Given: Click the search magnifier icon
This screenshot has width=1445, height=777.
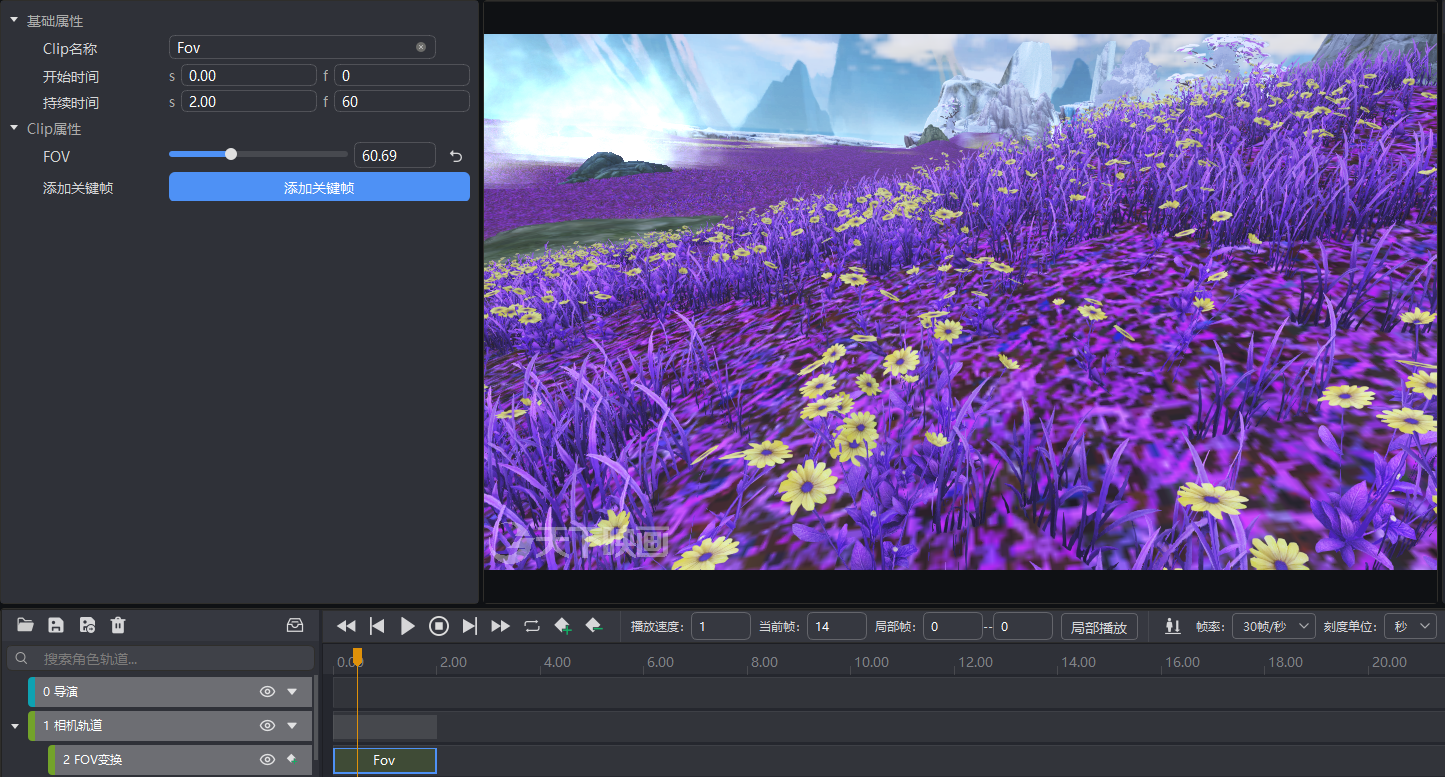Looking at the screenshot, I should point(21,658).
